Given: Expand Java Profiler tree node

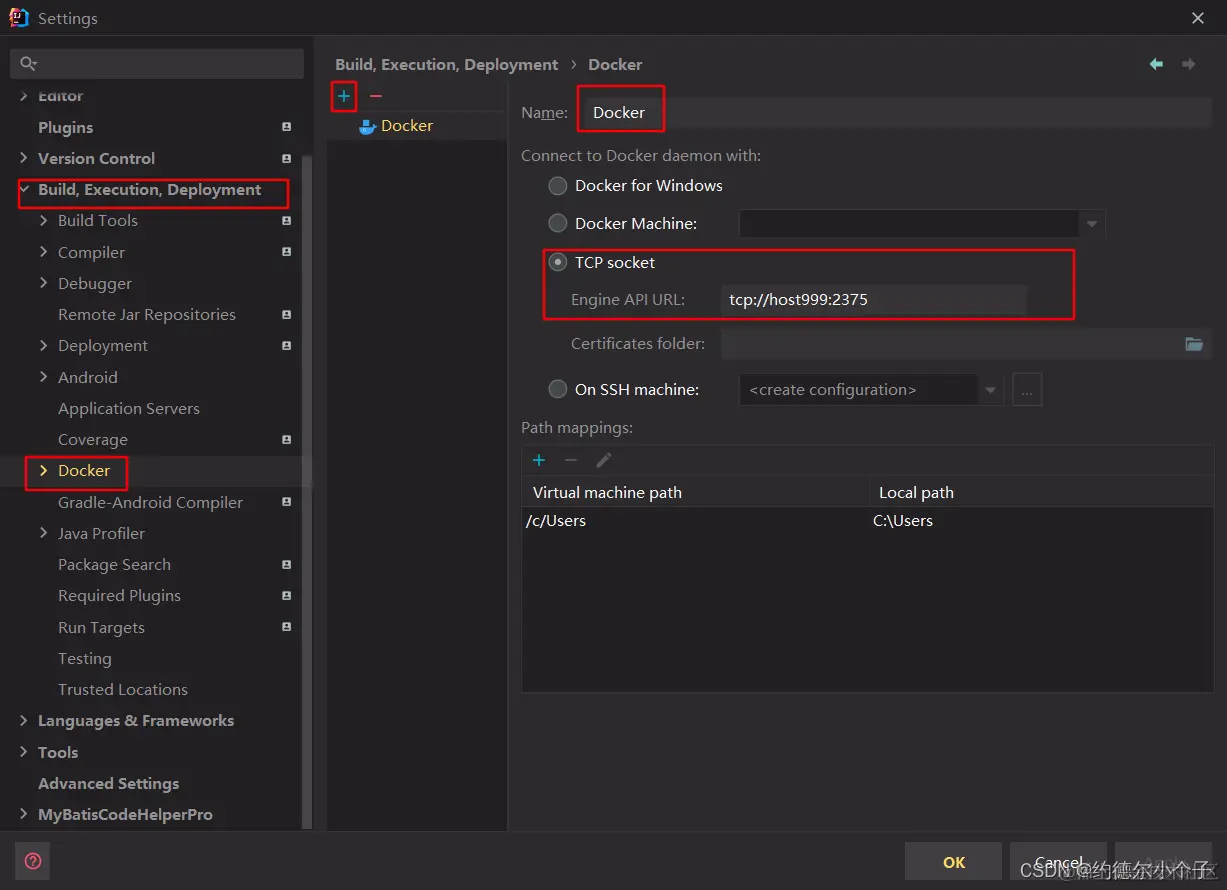Looking at the screenshot, I should (43, 533).
